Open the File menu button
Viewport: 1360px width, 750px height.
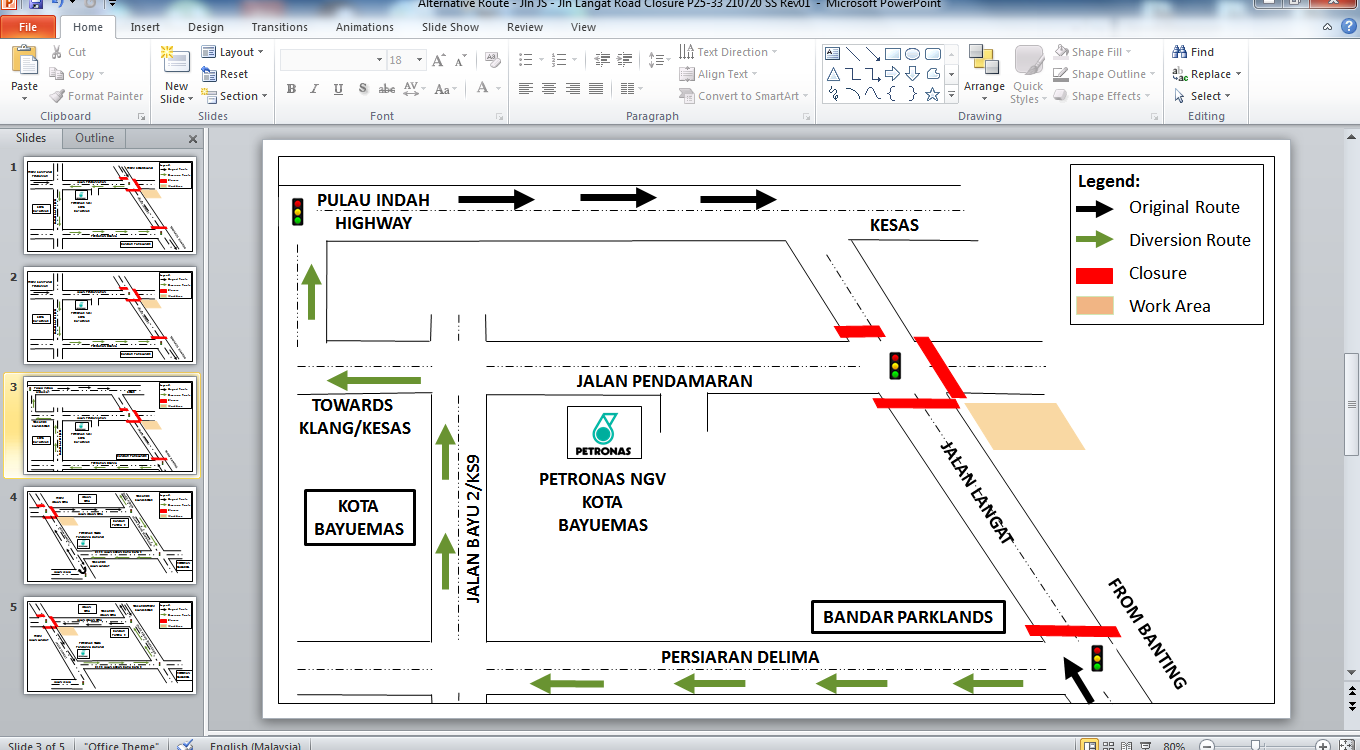(28, 27)
